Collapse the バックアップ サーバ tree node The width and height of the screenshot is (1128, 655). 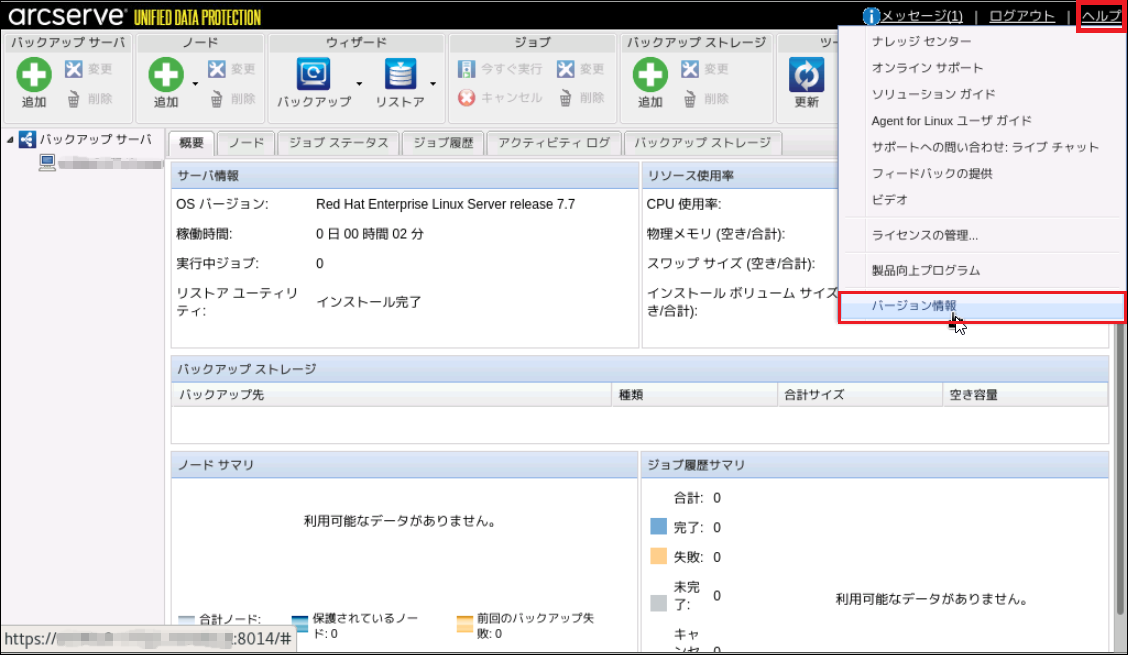click(10, 140)
